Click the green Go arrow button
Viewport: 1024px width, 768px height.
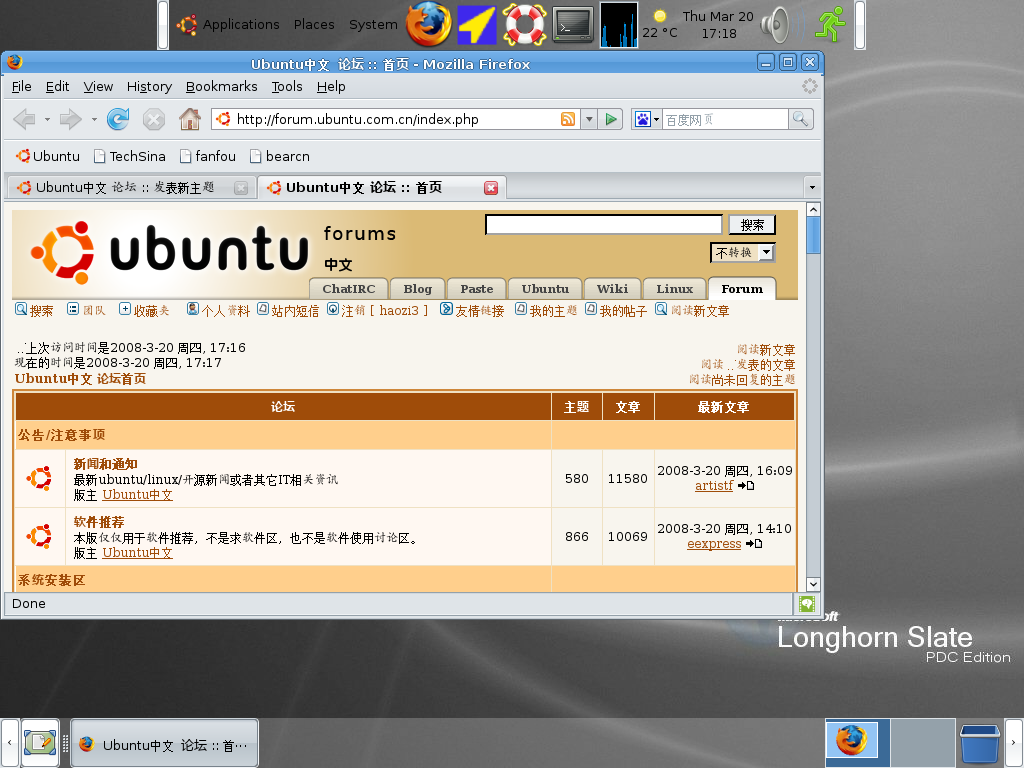click(611, 119)
